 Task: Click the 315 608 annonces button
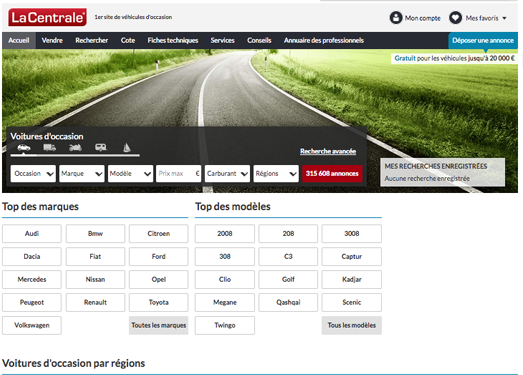(332, 173)
